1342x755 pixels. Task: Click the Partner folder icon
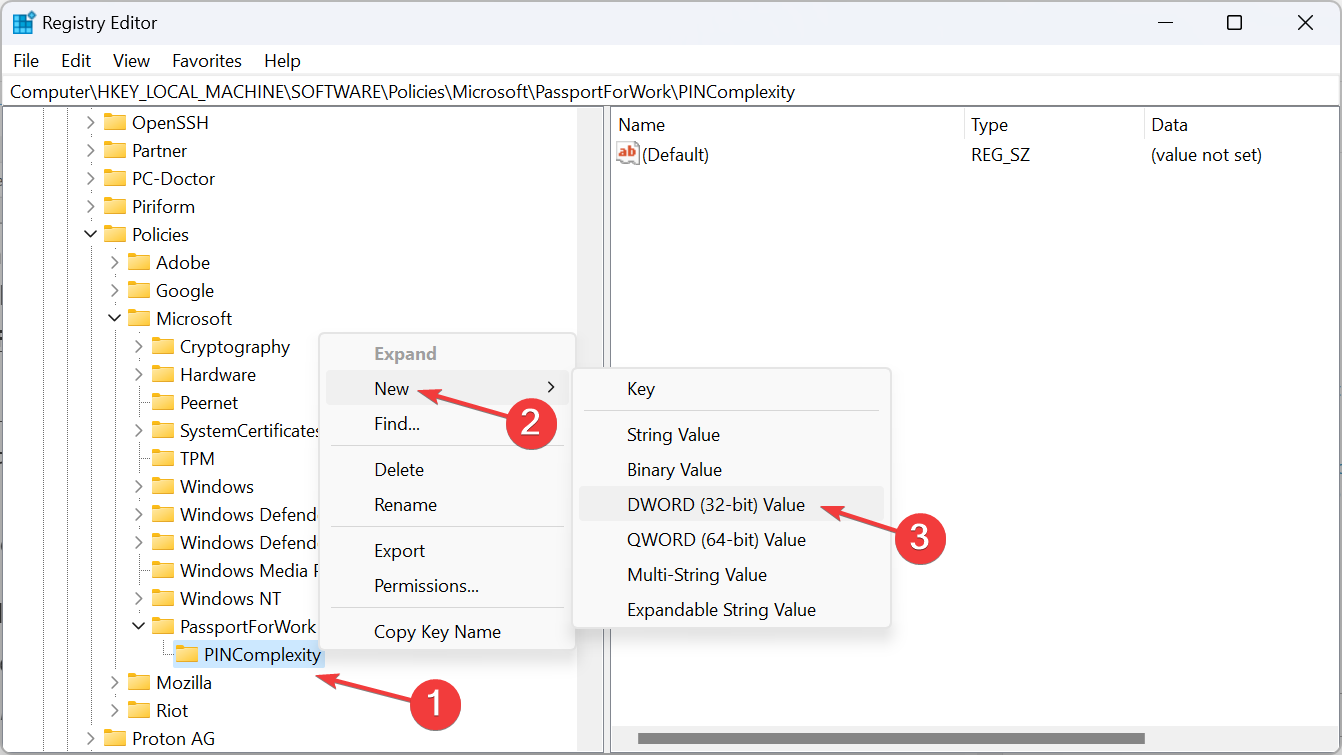pos(115,151)
